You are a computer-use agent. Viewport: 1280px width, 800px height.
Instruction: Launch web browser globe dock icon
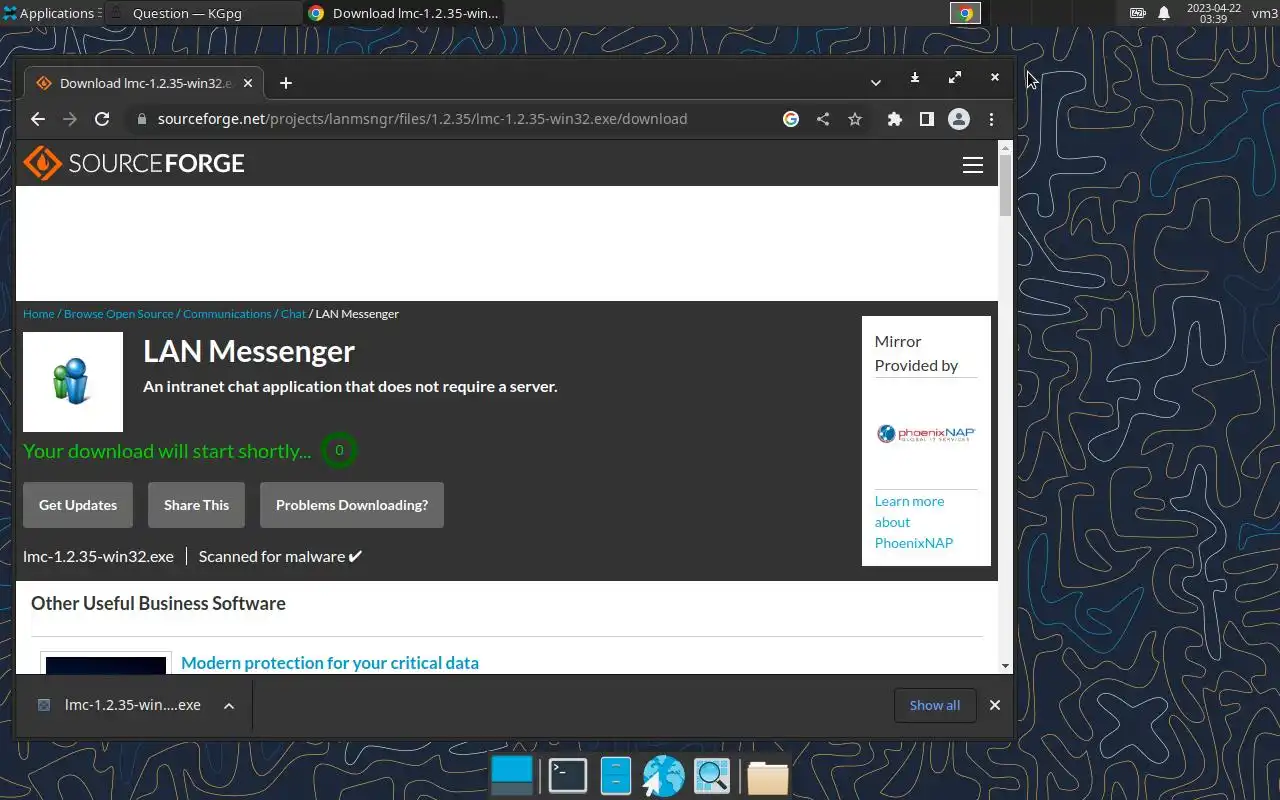(x=663, y=776)
